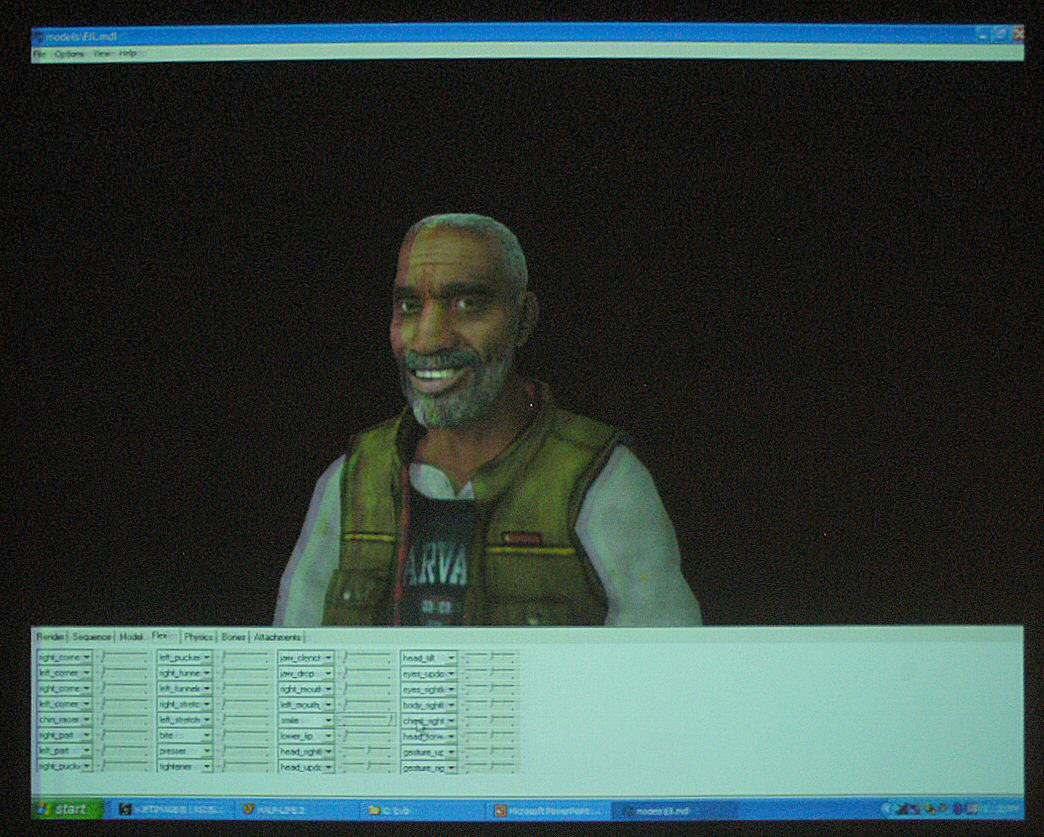
Task: Click the bite flex slider
Action: pos(244,735)
